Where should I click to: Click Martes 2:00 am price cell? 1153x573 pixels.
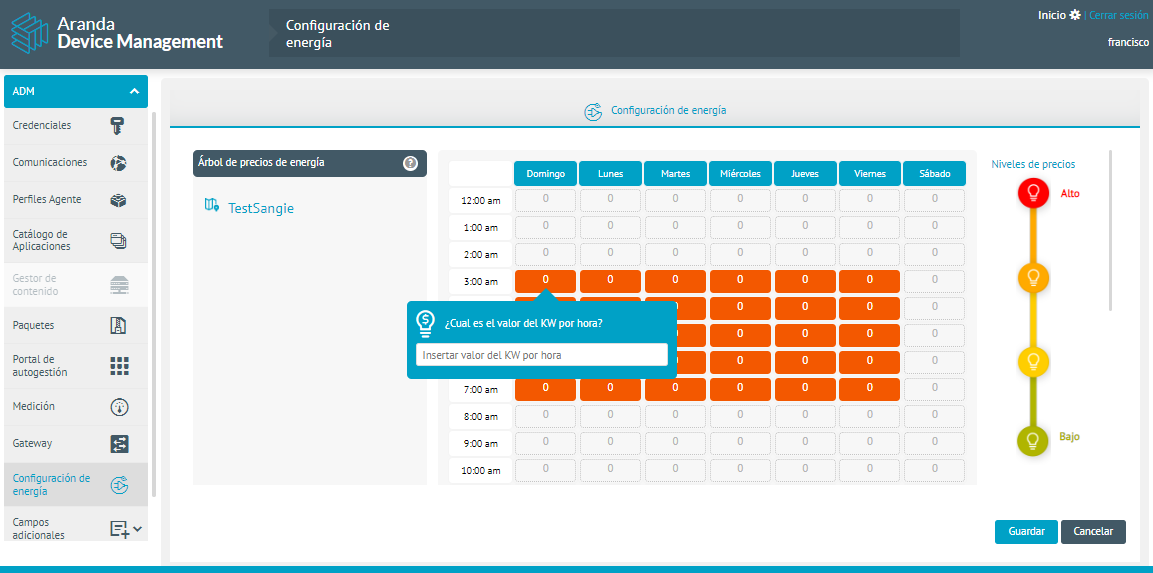click(x=675, y=254)
